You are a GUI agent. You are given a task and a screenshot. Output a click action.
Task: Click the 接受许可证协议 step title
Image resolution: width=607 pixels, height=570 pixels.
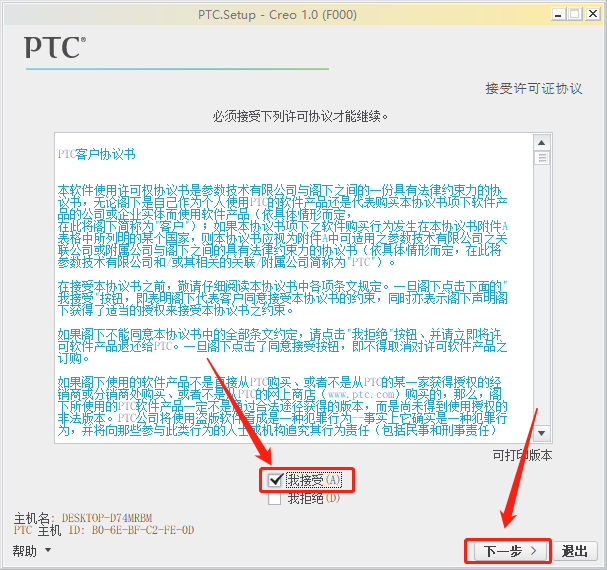pyautogui.click(x=533, y=89)
